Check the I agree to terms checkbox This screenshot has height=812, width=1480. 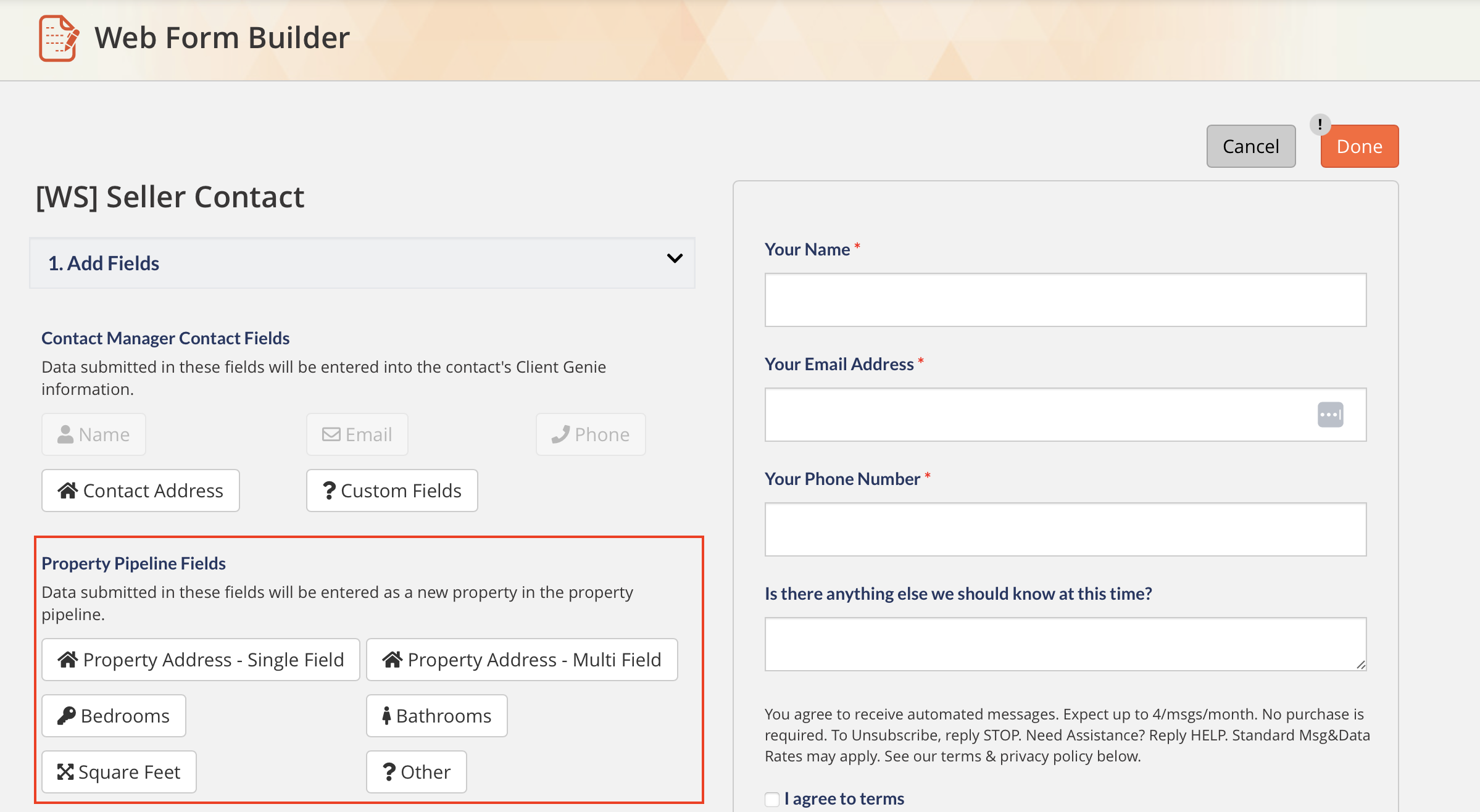(x=771, y=798)
